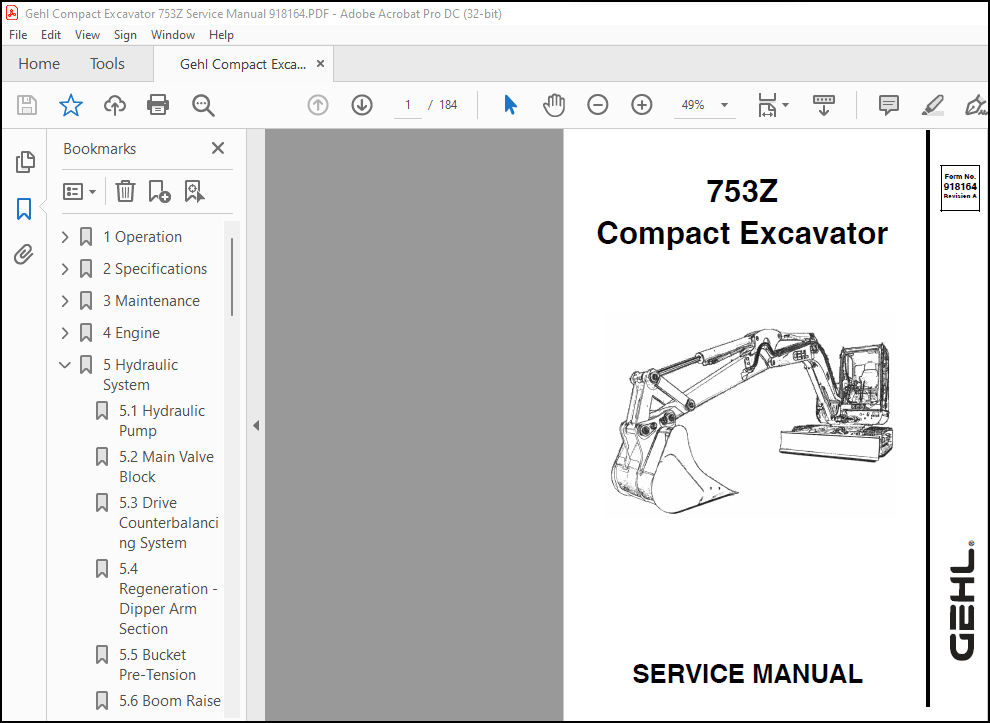Click the page number input field
Viewport: 990px width, 723px height.
(407, 105)
